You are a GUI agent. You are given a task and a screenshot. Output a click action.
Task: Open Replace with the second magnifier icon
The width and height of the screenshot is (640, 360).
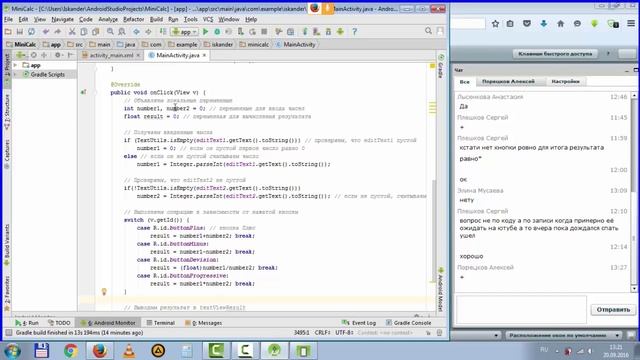coord(122,31)
